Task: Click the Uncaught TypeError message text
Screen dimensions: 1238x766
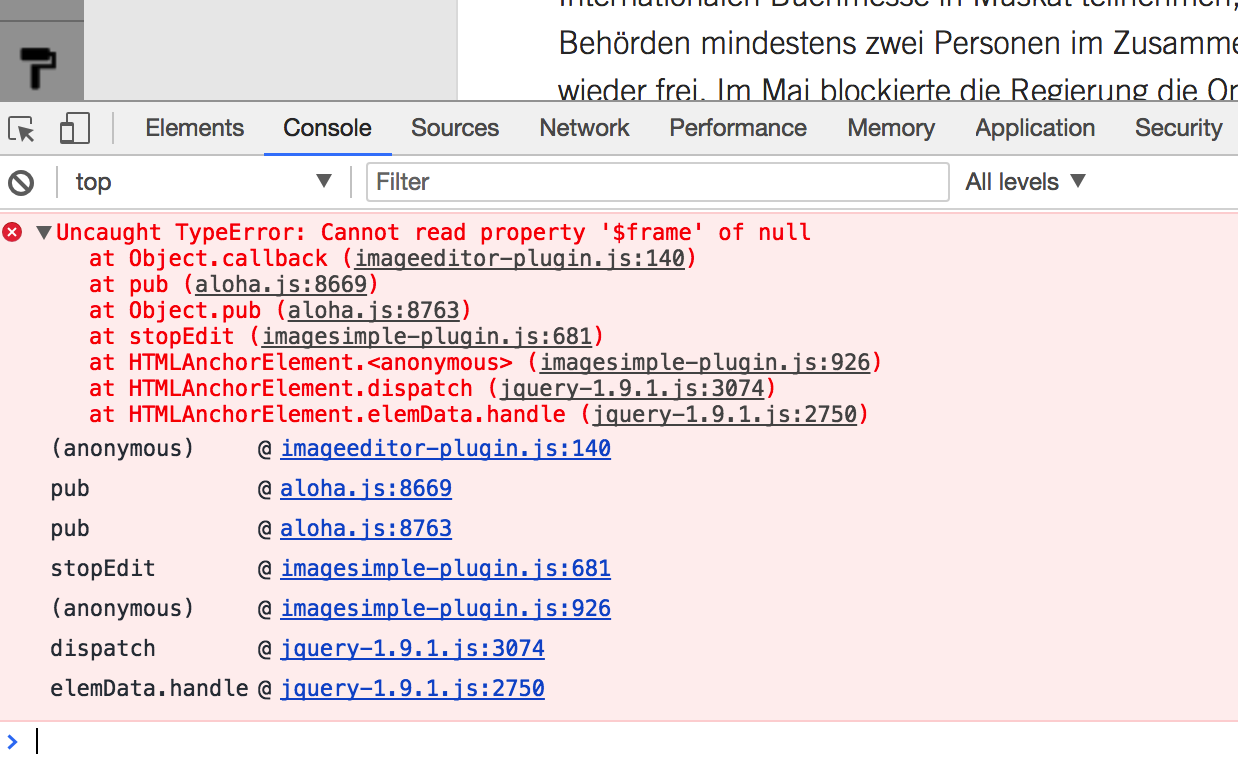Action: pyautogui.click(x=433, y=233)
